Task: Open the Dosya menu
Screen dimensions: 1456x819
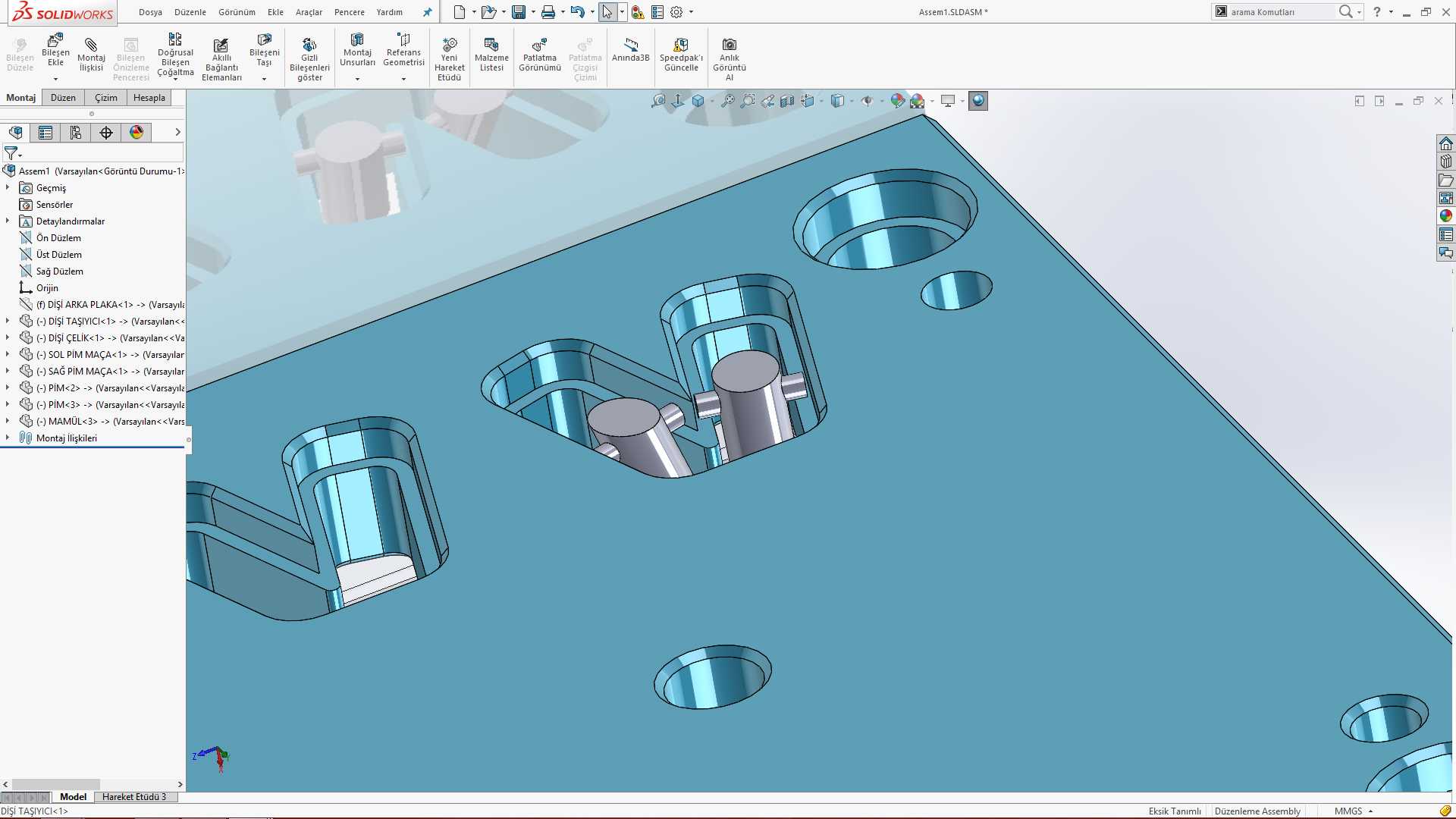Action: 150,12
